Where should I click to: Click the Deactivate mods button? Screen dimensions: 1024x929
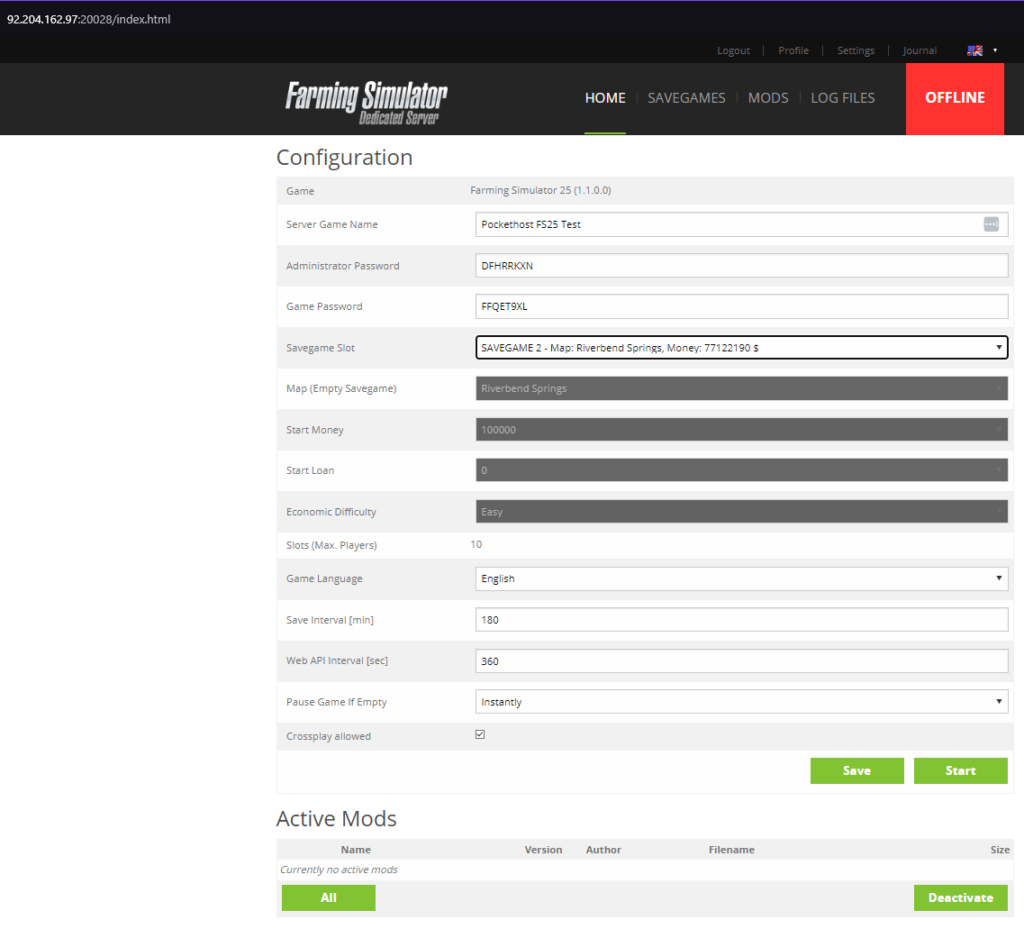pyautogui.click(x=960, y=898)
